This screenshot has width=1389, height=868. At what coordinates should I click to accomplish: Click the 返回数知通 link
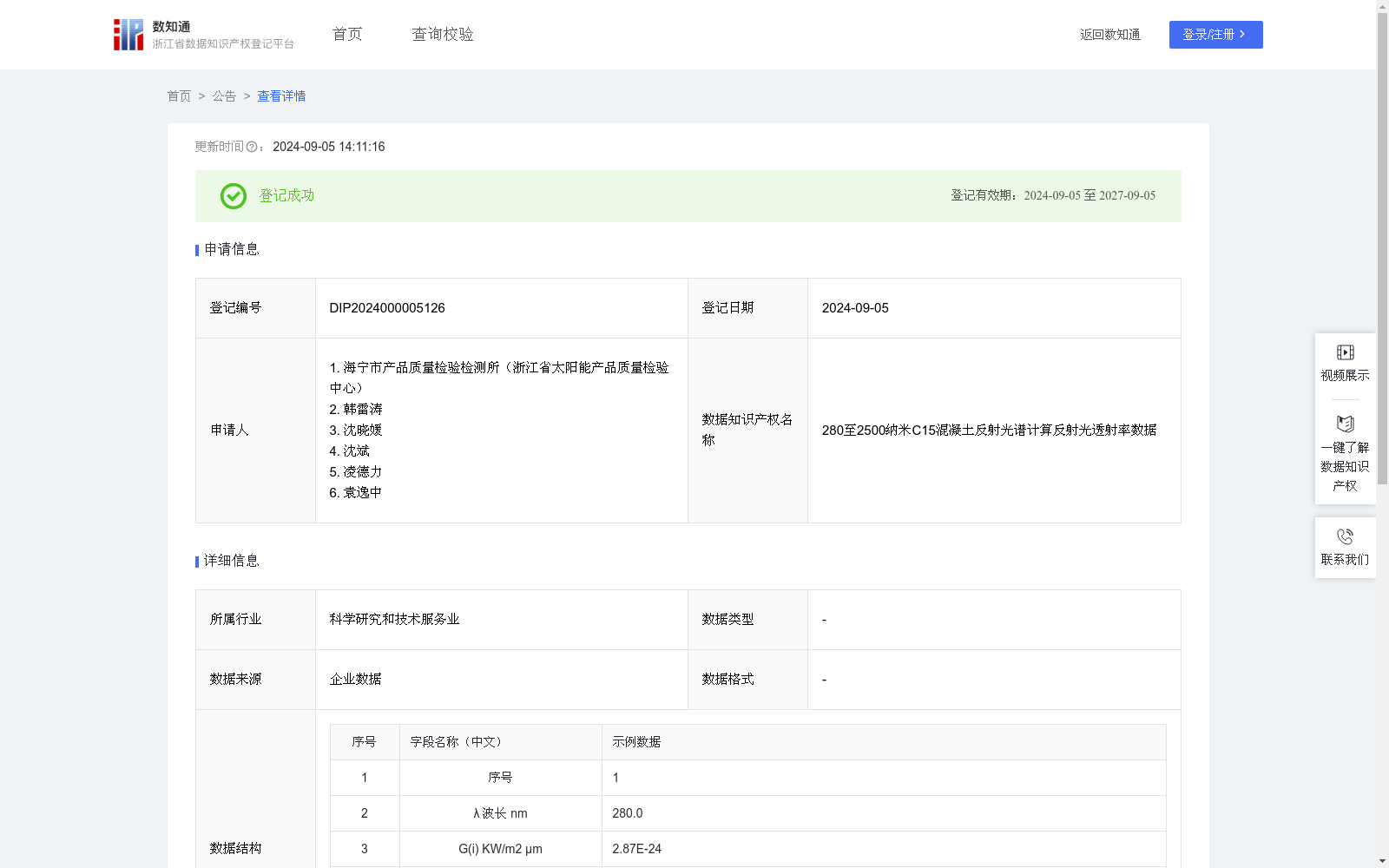(1110, 35)
